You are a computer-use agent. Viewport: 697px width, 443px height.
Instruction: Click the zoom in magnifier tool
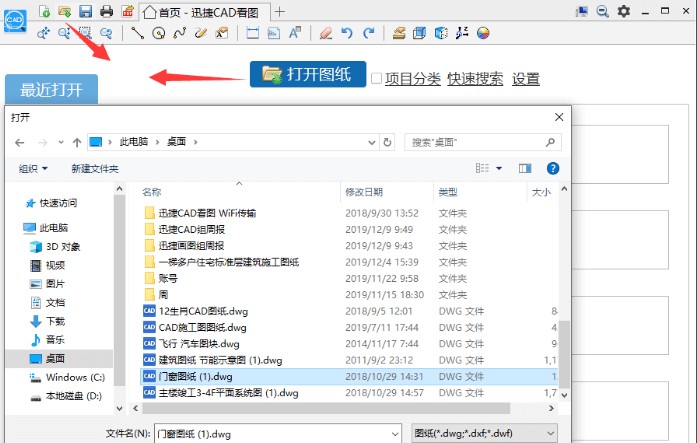pyautogui.click(x=64, y=33)
